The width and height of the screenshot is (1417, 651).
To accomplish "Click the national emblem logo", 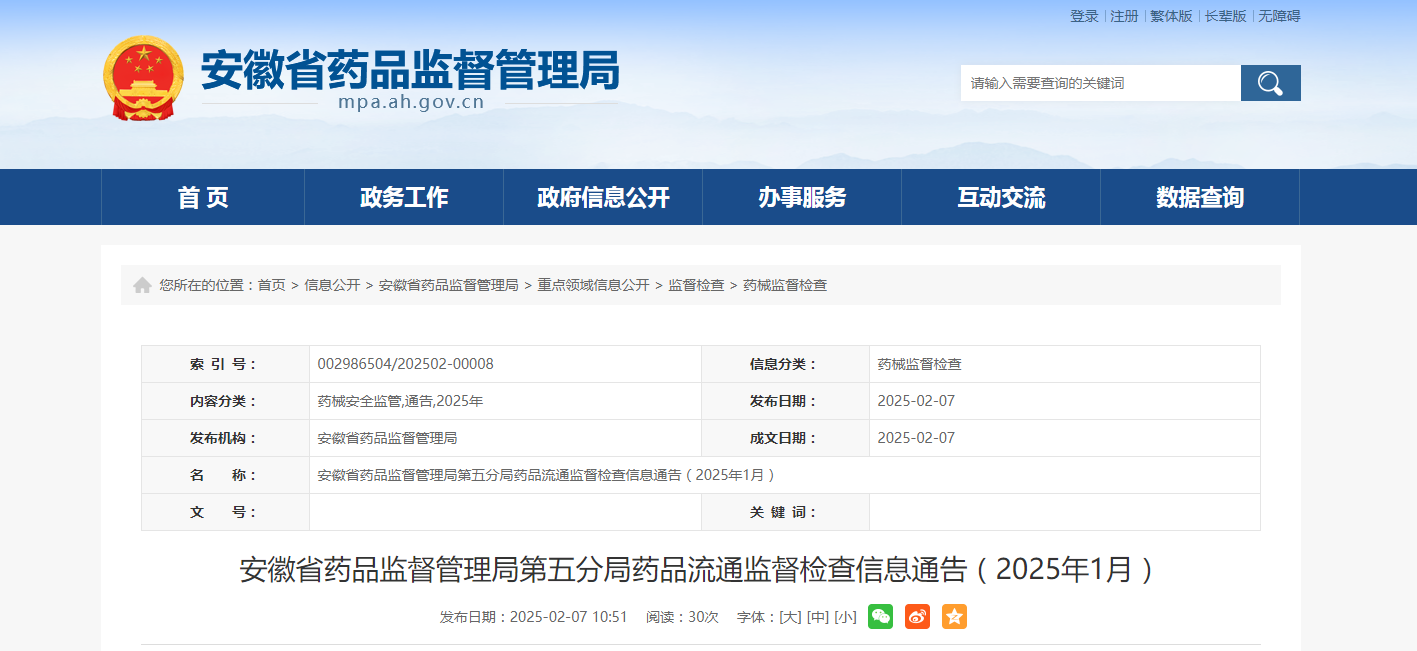I will coord(144,78).
